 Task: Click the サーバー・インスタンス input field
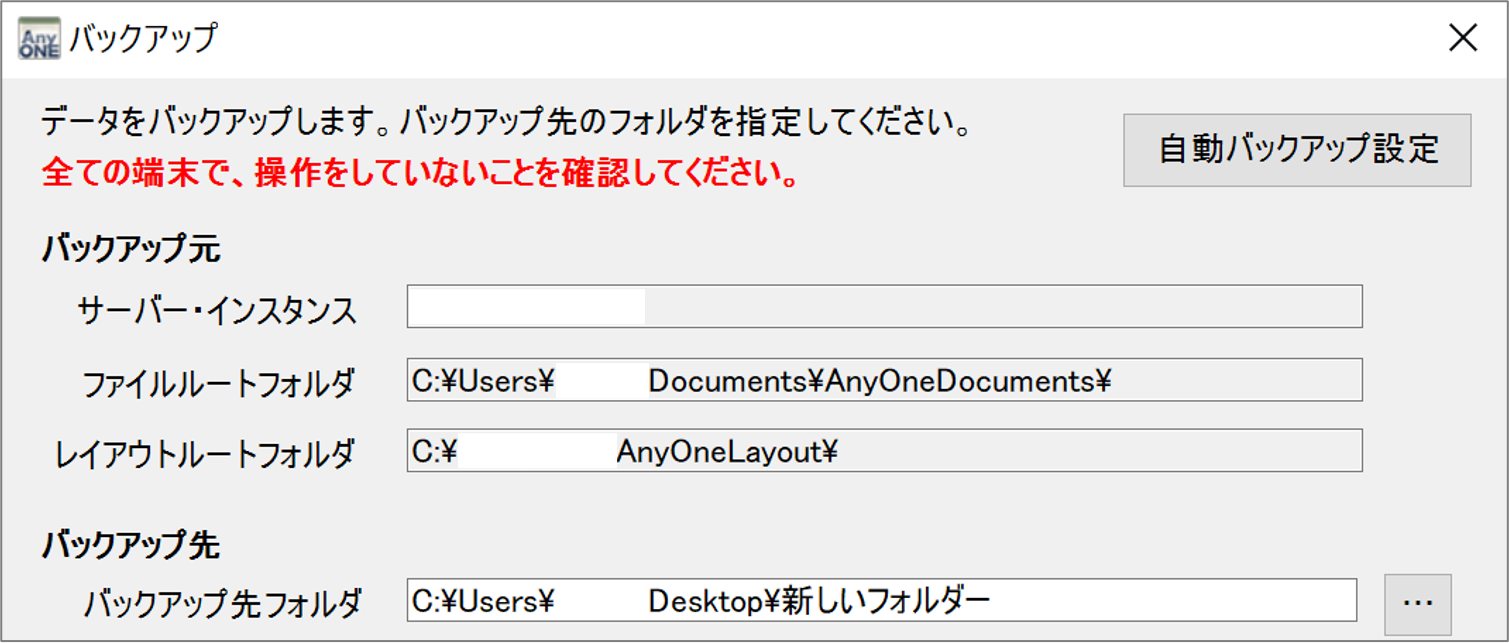pyautogui.click(x=885, y=307)
